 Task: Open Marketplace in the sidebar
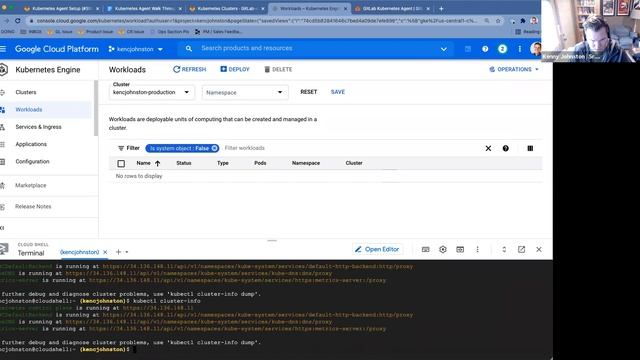click(31, 185)
